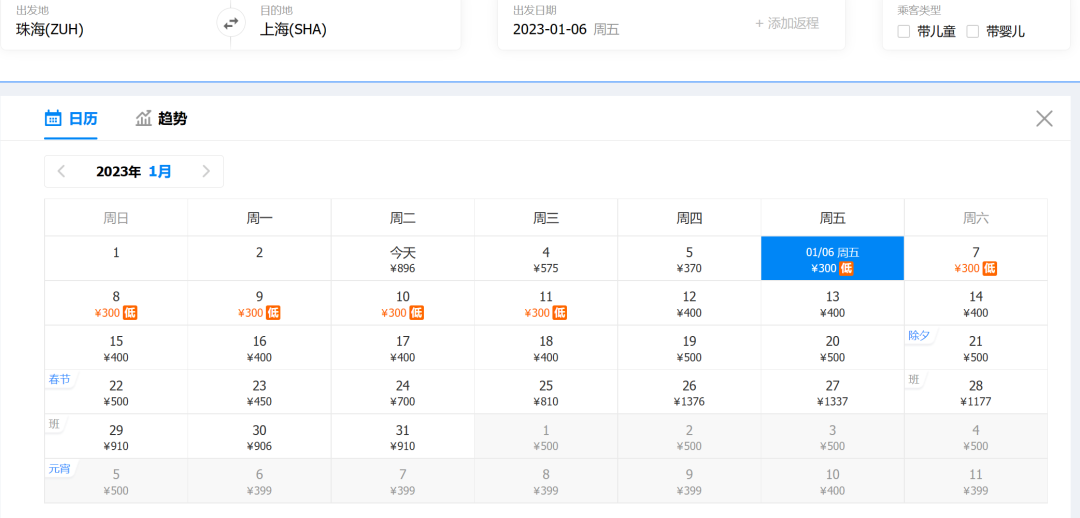Go to next month arrow
Viewport: 1080px width, 518px height.
click(x=206, y=172)
